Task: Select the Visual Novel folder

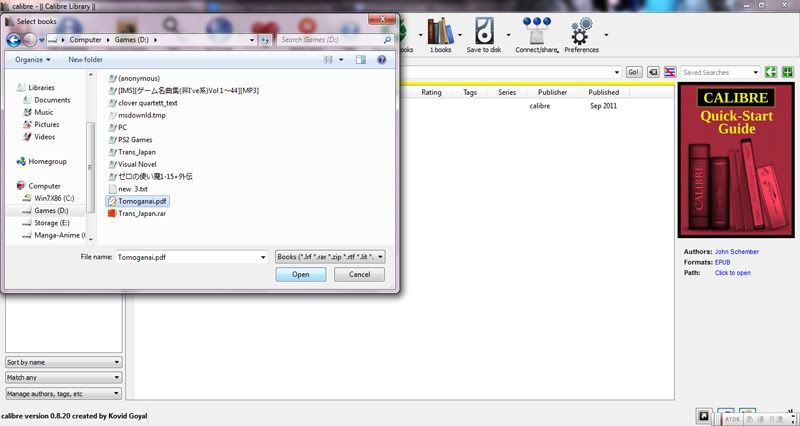Action: pyautogui.click(x=137, y=164)
